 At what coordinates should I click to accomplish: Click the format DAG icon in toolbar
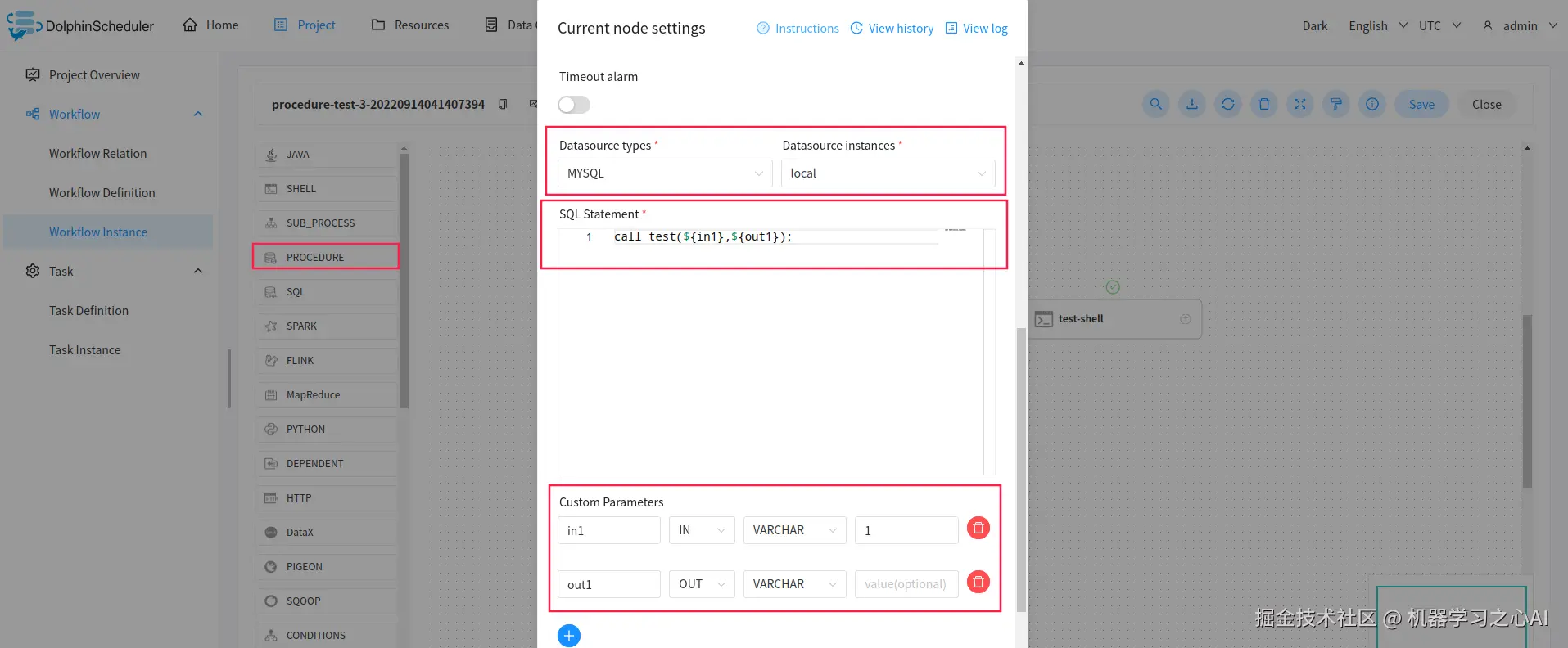pyautogui.click(x=1336, y=104)
